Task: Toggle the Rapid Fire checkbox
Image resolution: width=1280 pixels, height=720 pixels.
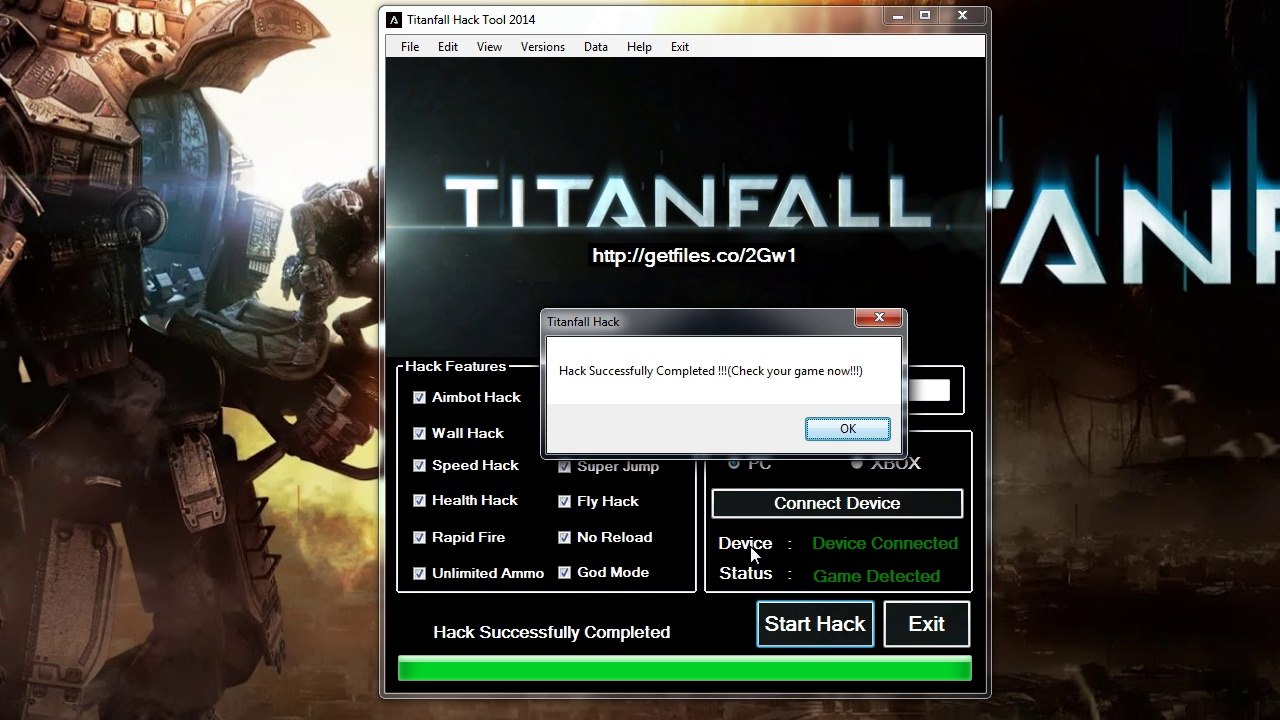Action: (x=419, y=537)
